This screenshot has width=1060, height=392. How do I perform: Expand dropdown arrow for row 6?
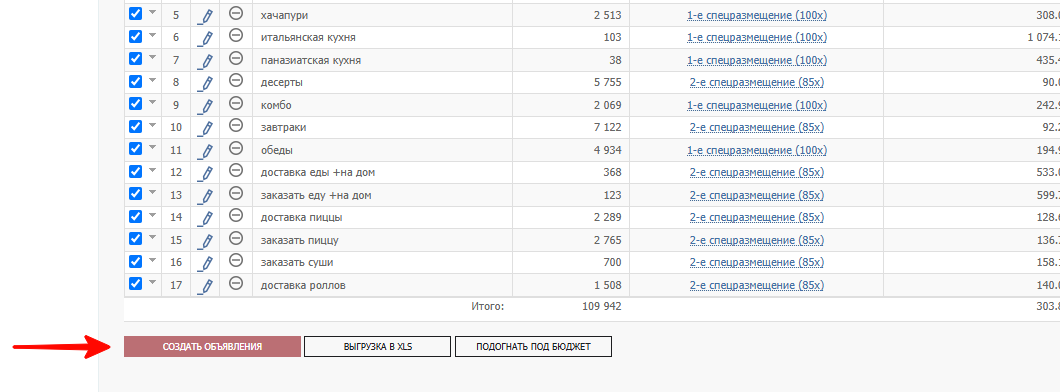click(x=152, y=34)
